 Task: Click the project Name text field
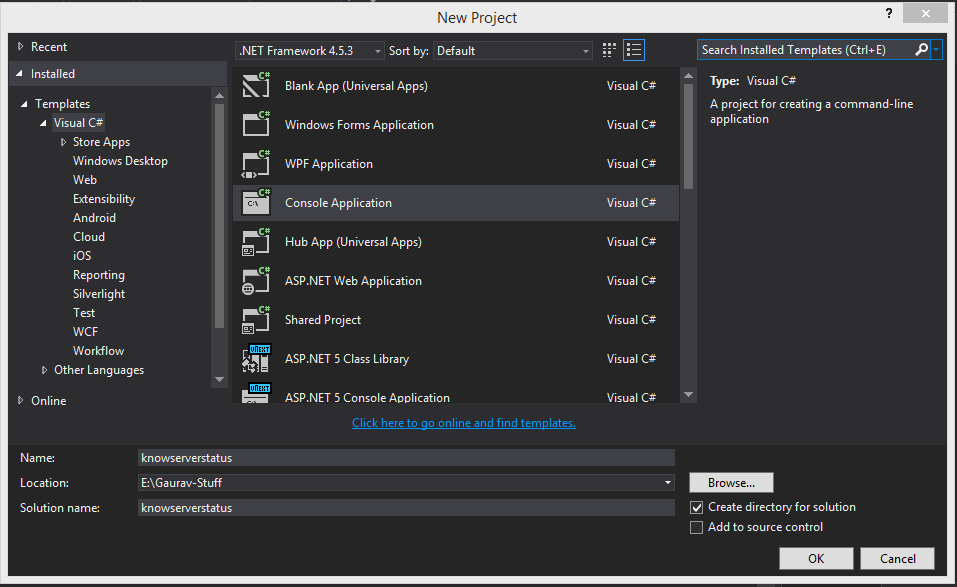pos(406,458)
